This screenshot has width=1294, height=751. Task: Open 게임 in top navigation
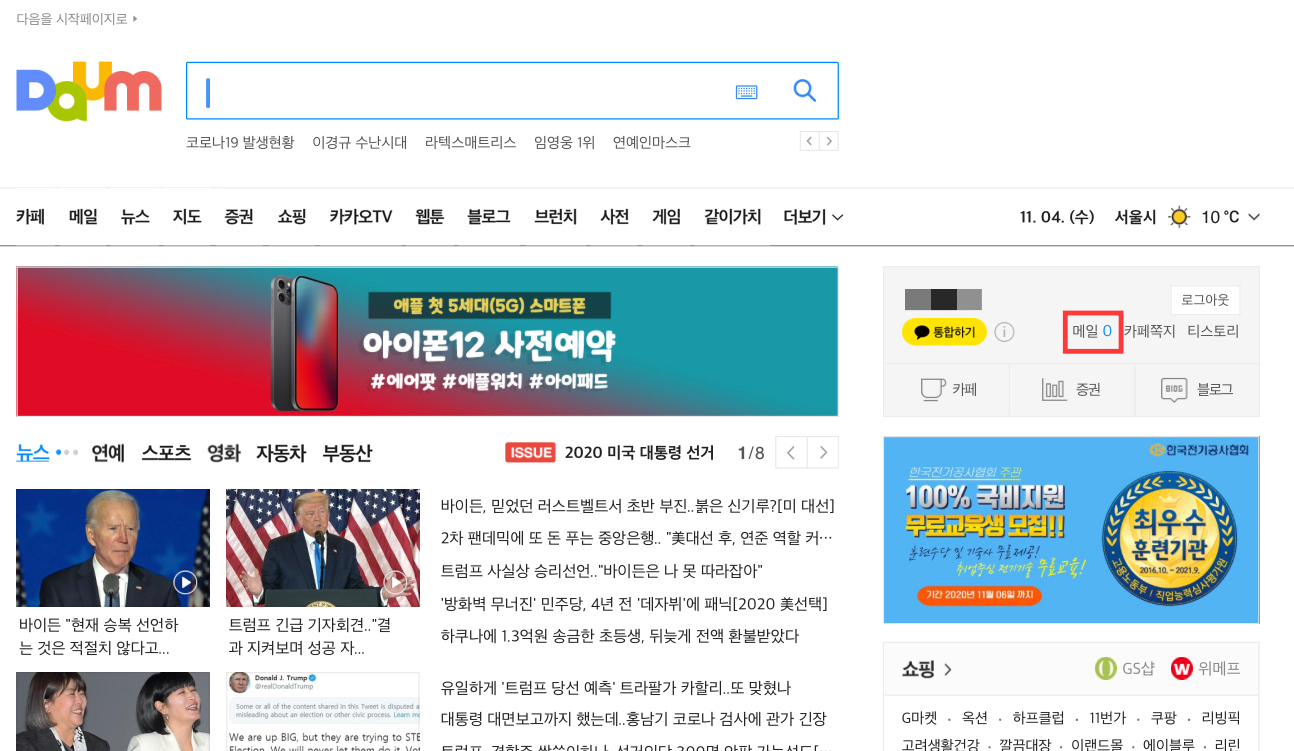click(x=667, y=217)
